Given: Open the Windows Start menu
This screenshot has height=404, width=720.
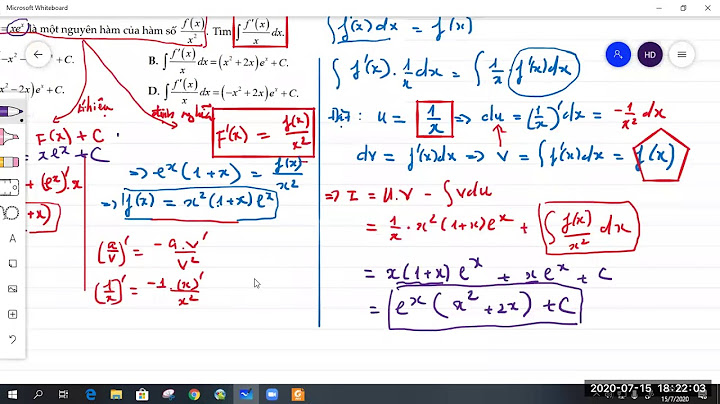Looking at the screenshot, I should (12, 394).
